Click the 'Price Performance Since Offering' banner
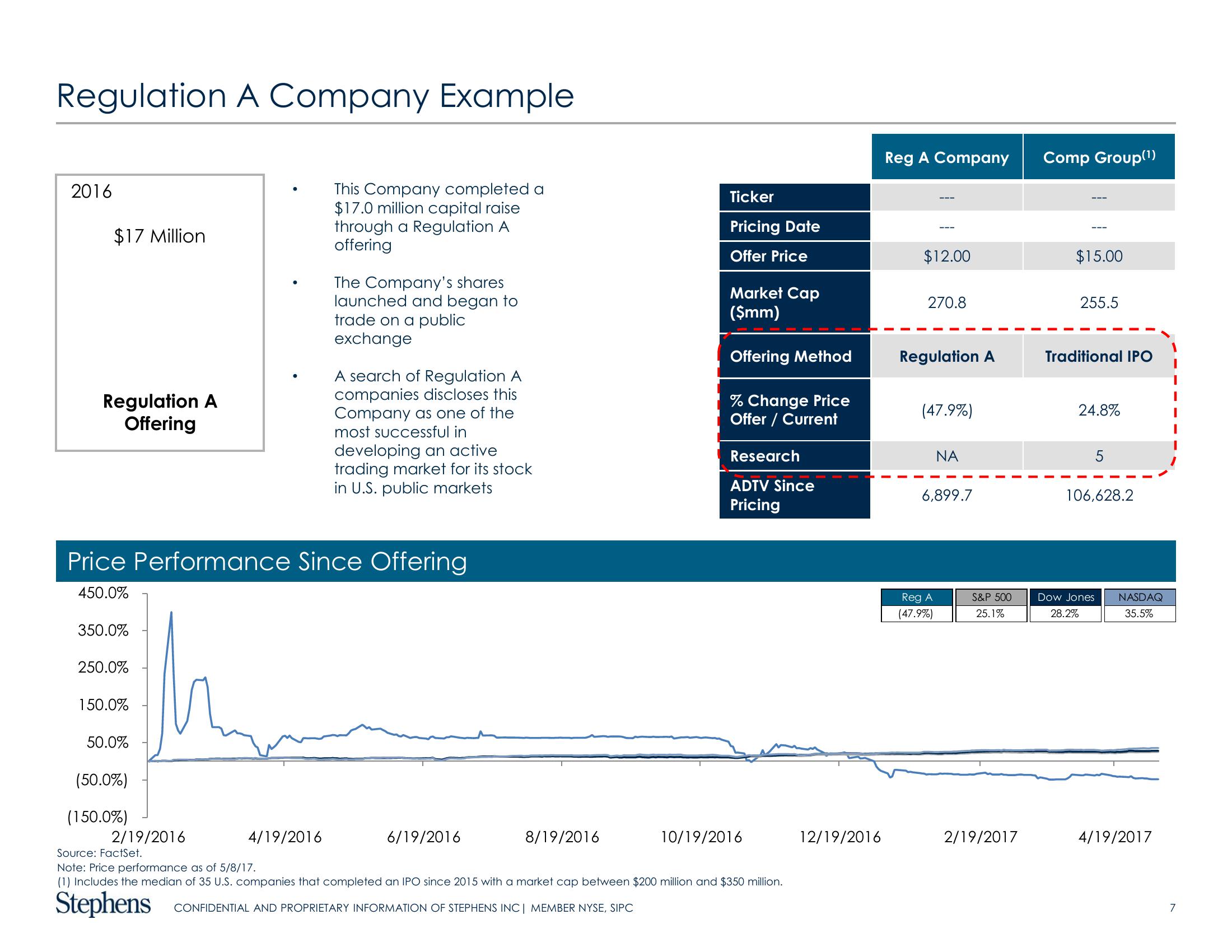Image resolution: width=1232 pixels, height=952 pixels. point(615,561)
